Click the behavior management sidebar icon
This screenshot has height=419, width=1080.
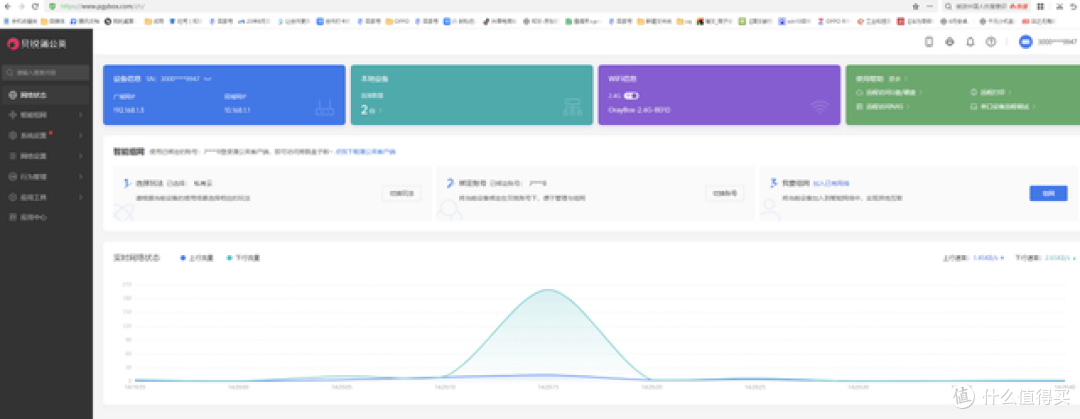(x=12, y=176)
